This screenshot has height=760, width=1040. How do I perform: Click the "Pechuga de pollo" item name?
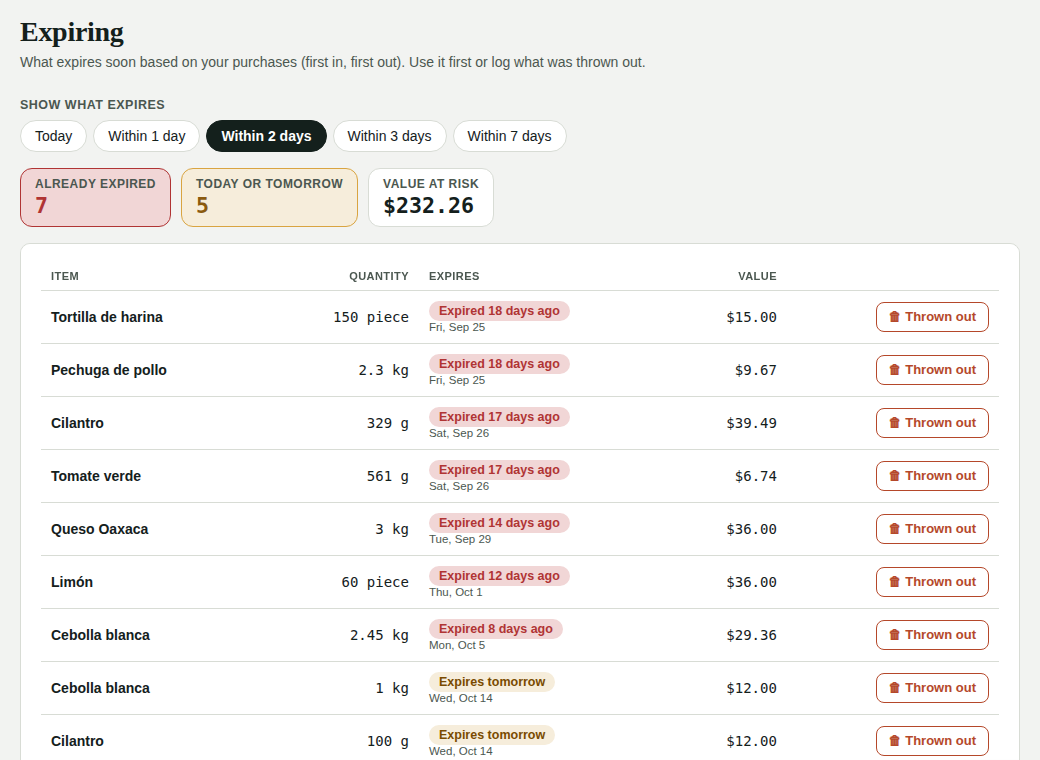109,370
